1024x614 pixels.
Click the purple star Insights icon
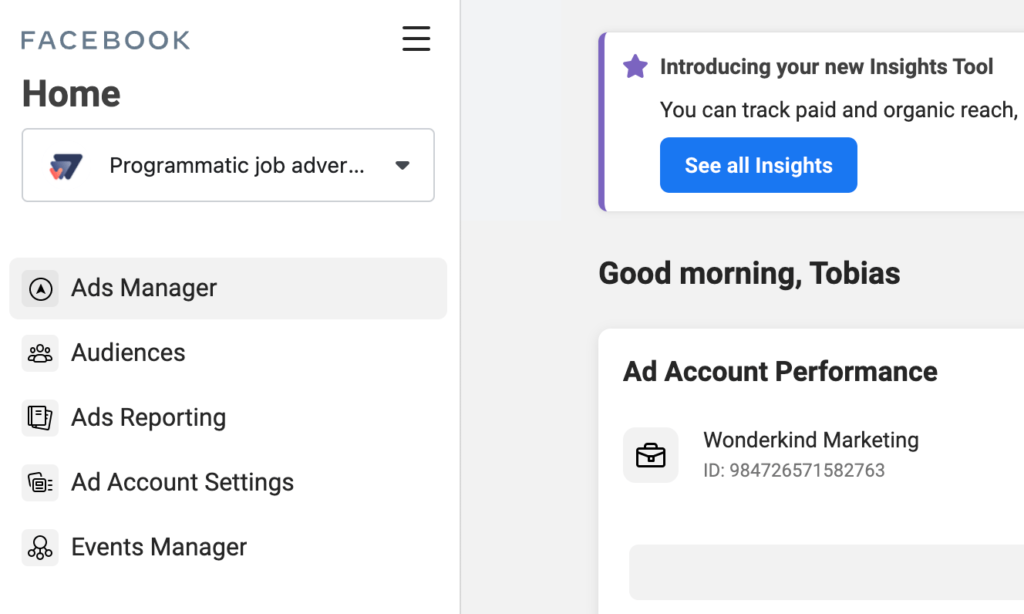[635, 67]
